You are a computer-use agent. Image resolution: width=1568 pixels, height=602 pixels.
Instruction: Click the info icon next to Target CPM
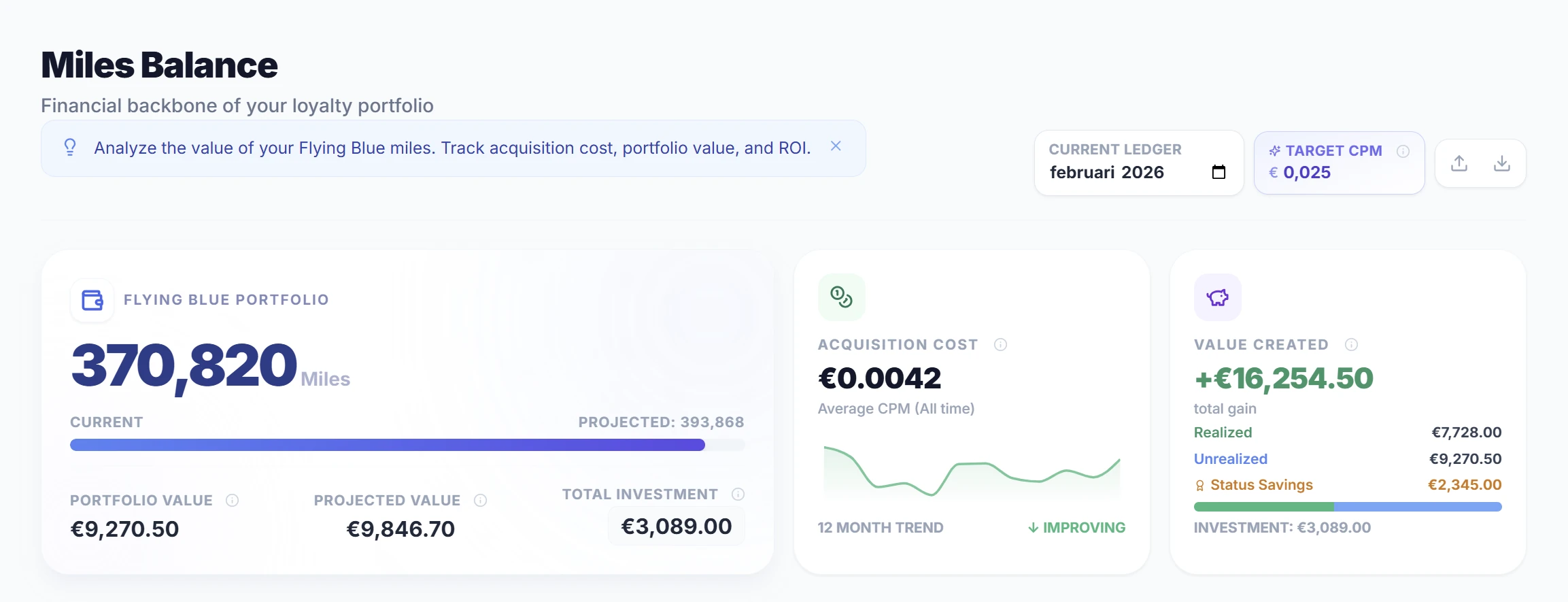[1403, 152]
